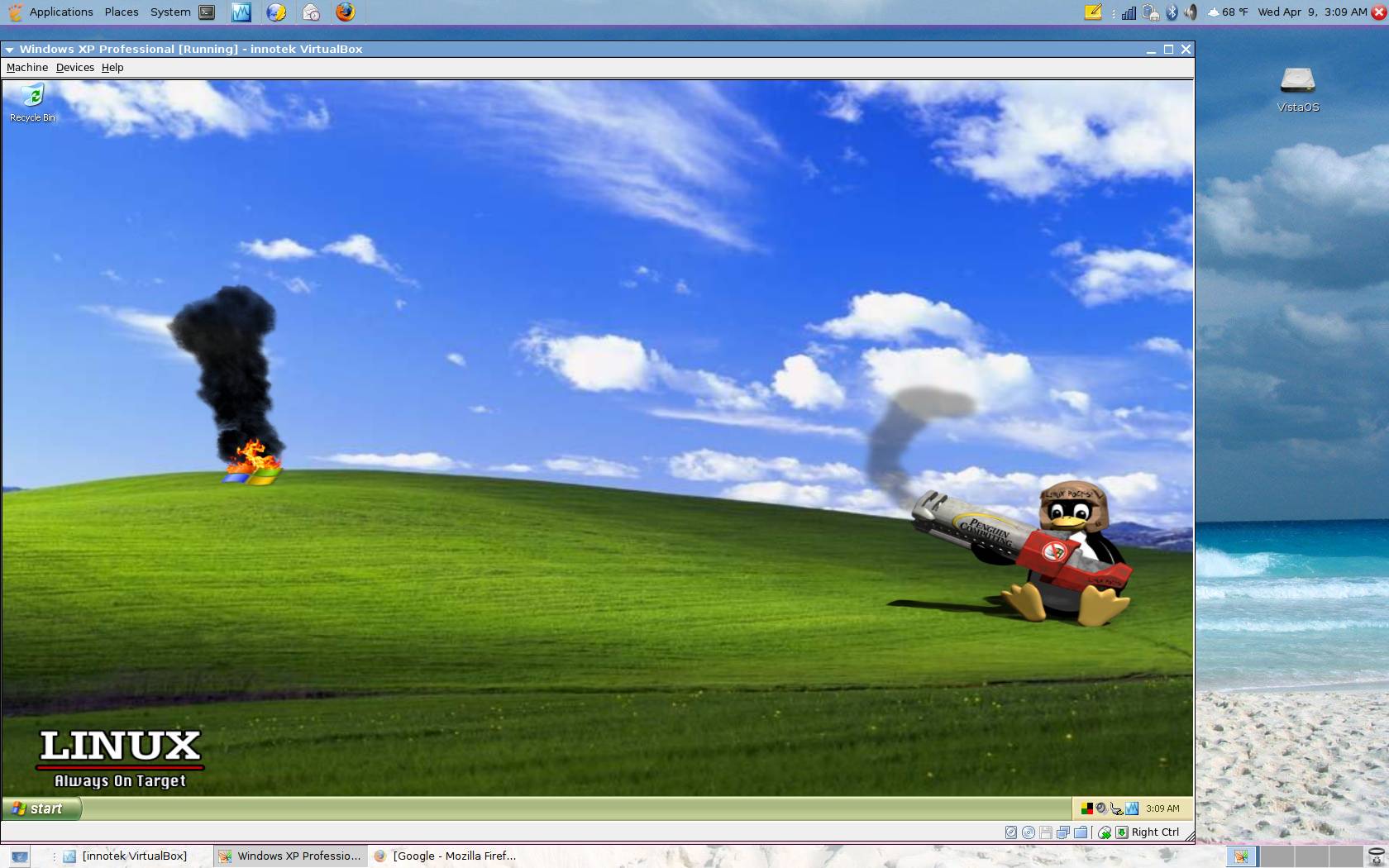Click the 68 °F weather applet
Screen dimensions: 1389x868
[x=1228, y=12]
